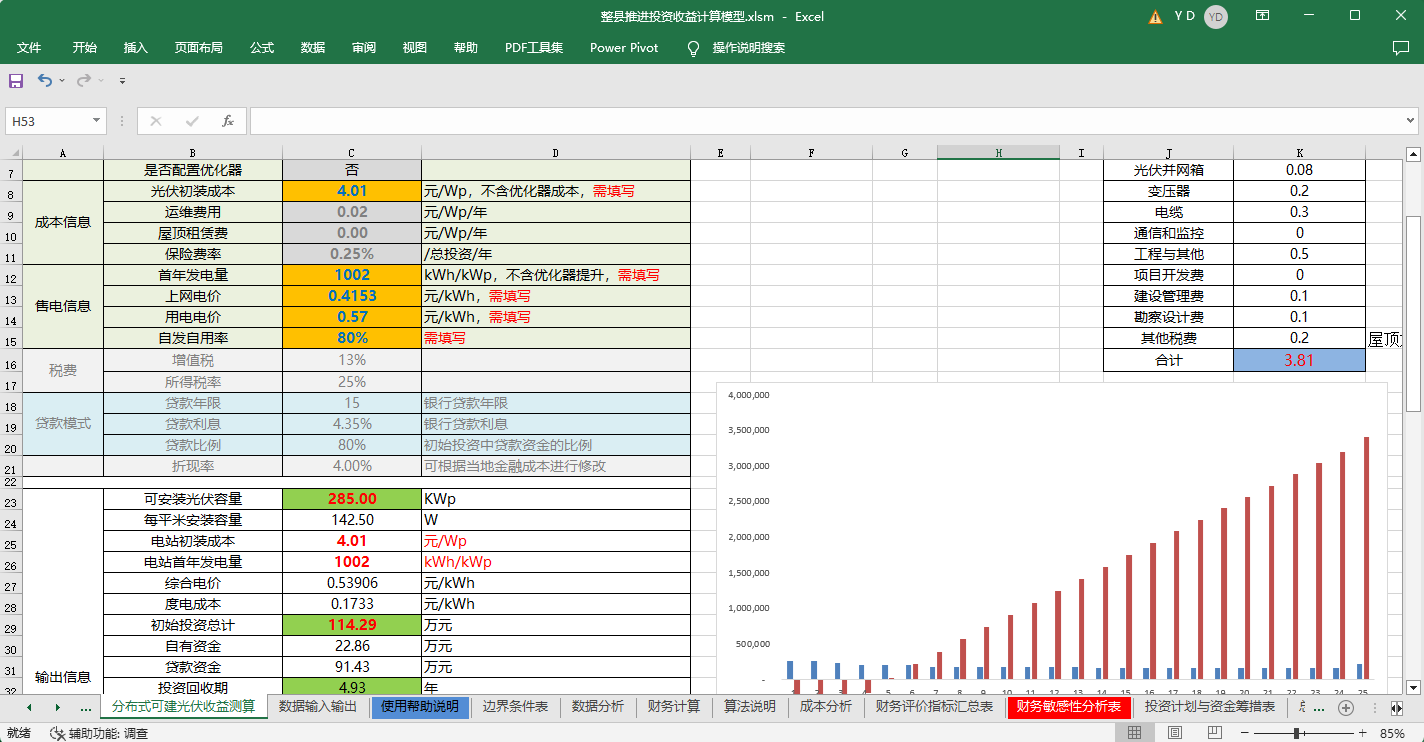Undo the last action
Image resolution: width=1424 pixels, height=742 pixels.
(x=44, y=80)
